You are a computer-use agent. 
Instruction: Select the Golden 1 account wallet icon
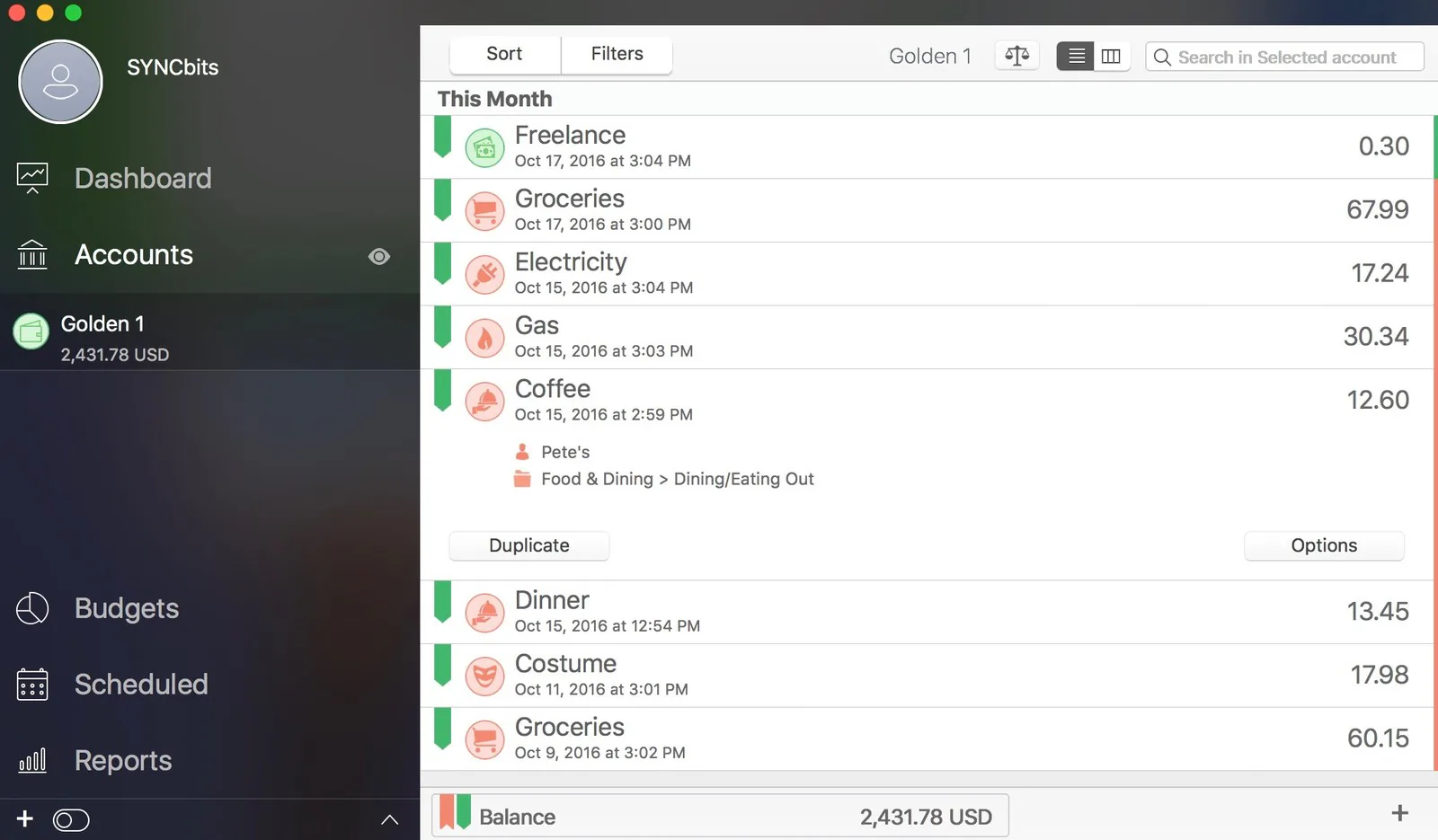(x=31, y=332)
